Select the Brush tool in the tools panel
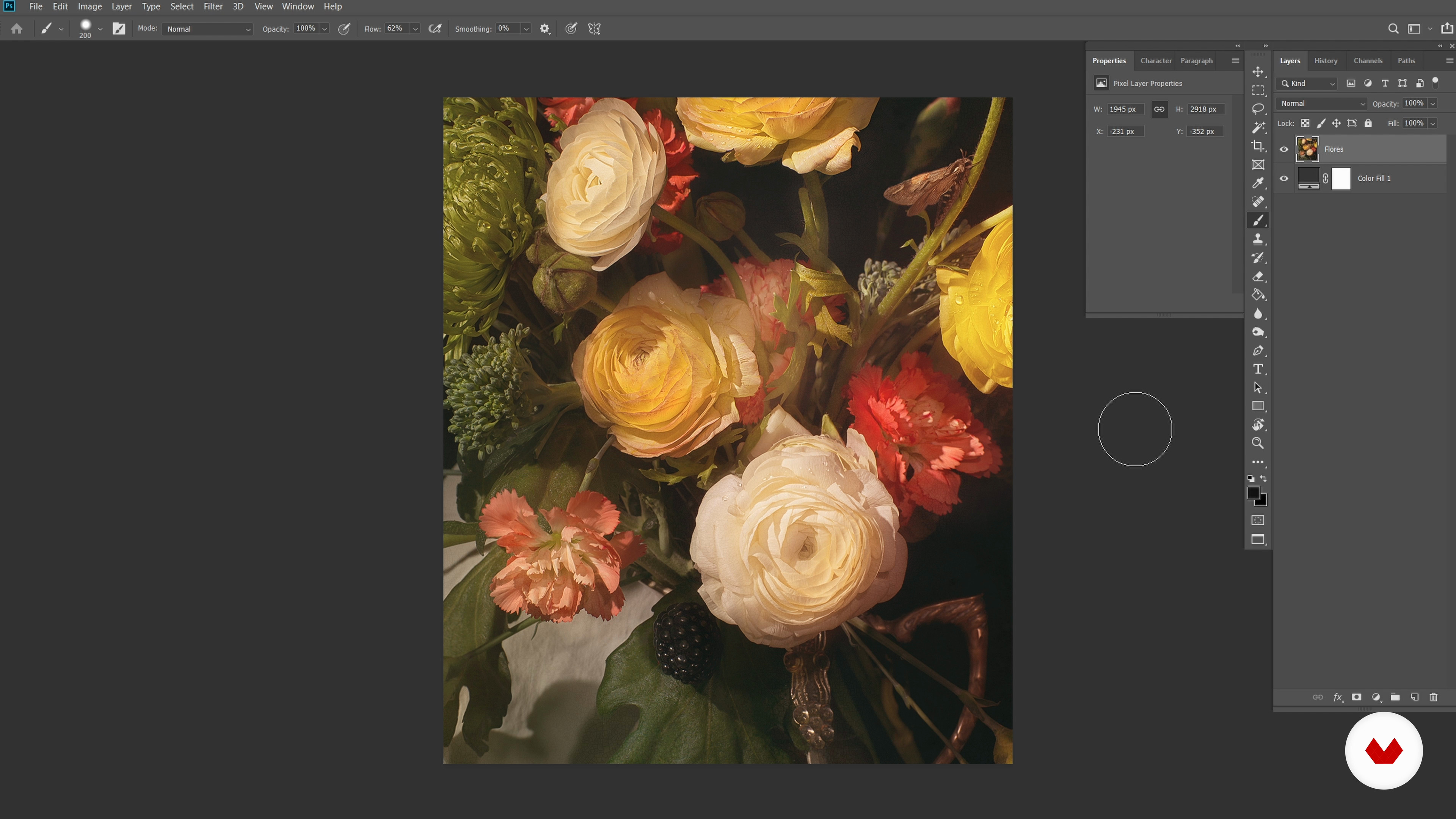The height and width of the screenshot is (819, 1456). [1258, 220]
